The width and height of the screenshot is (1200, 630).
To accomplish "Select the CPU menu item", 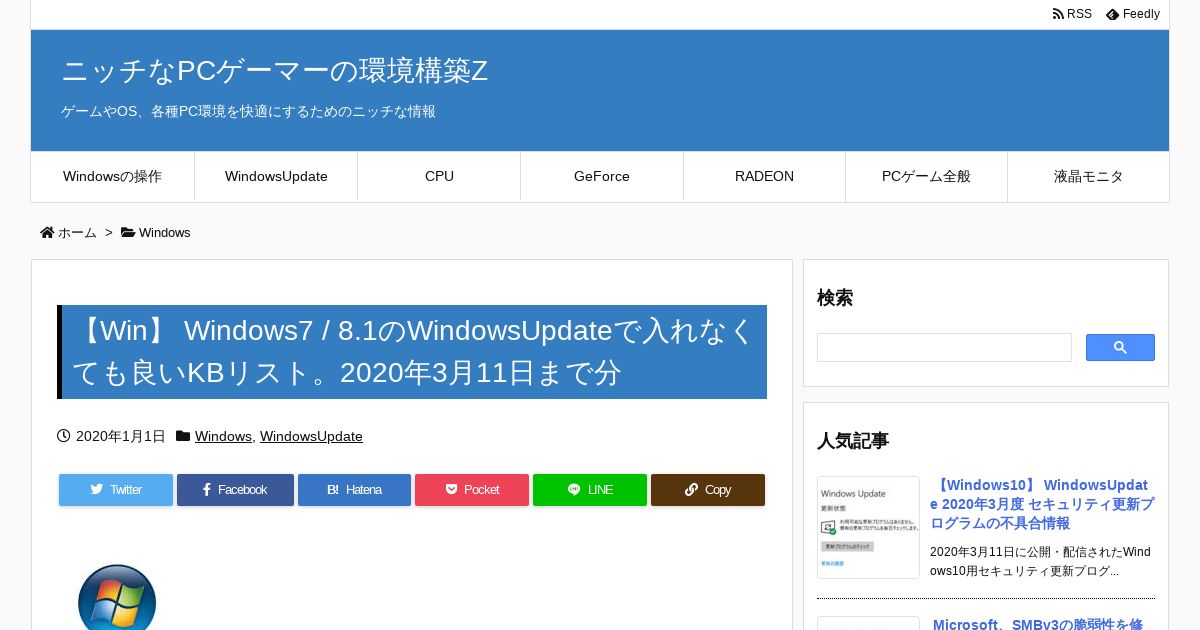I will (439, 176).
